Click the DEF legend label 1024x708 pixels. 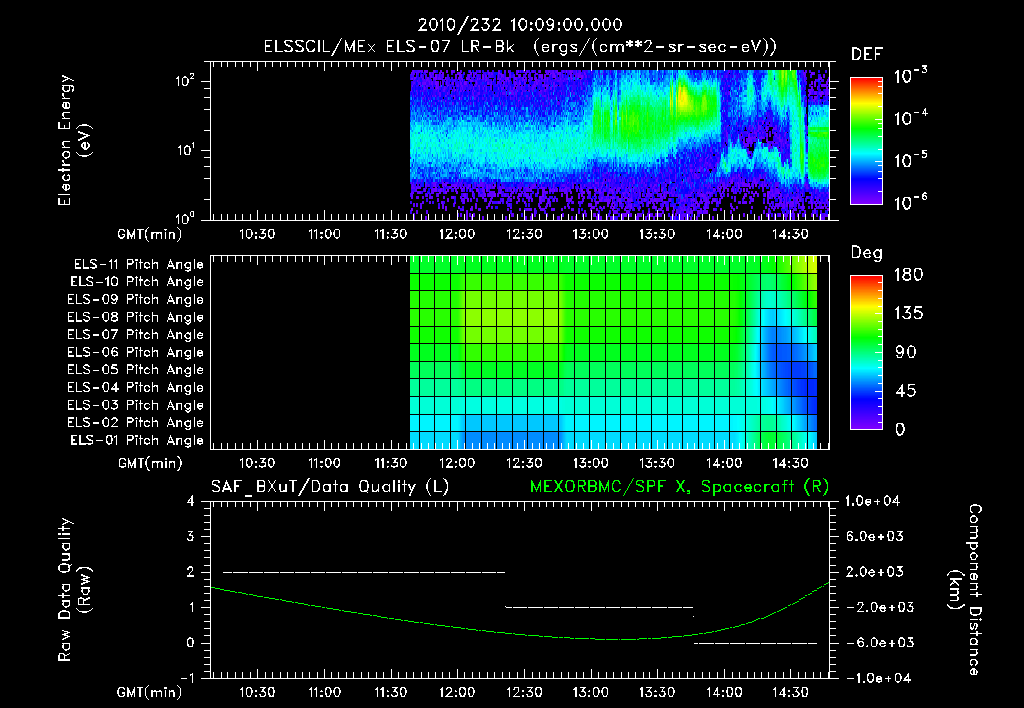pos(867,54)
